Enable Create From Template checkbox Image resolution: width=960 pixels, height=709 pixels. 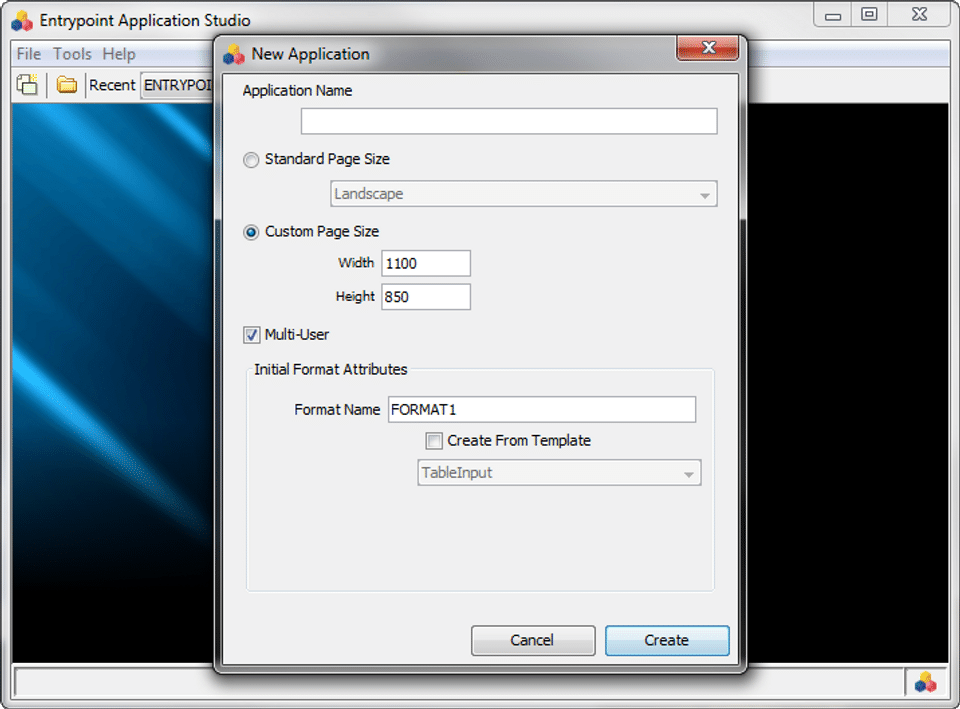pos(433,441)
